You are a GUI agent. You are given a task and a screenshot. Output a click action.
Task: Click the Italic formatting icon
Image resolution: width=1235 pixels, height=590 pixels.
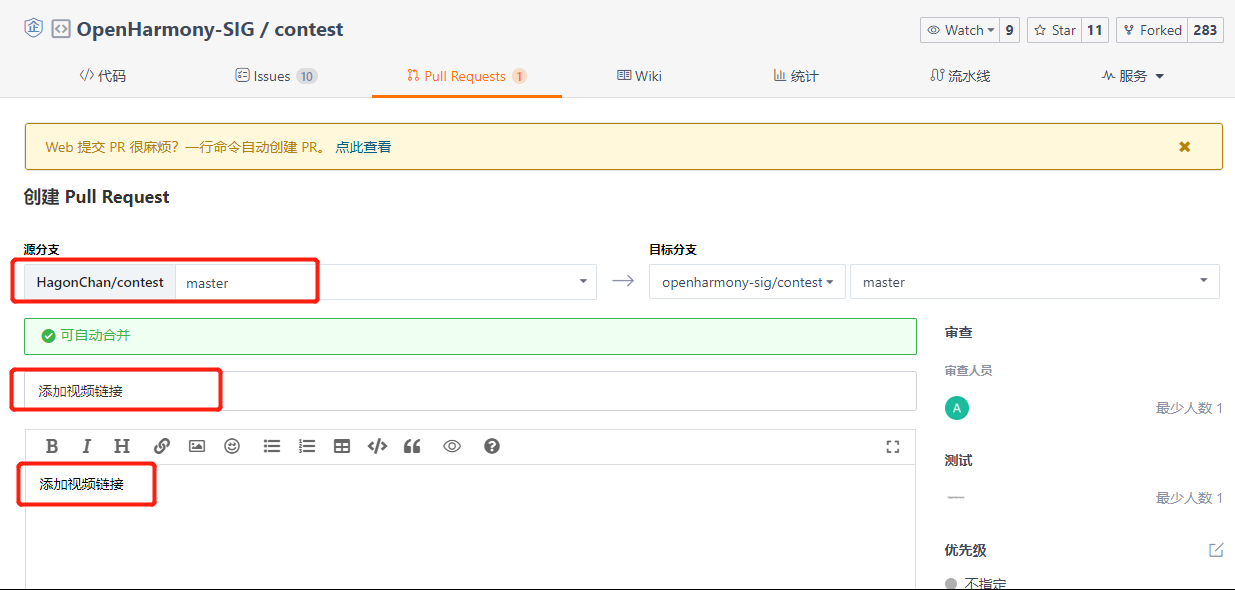(x=87, y=447)
